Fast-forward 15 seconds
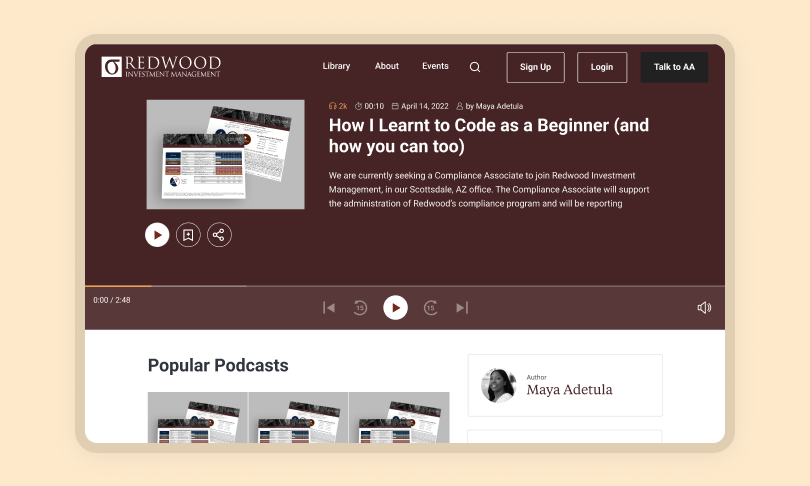The height and width of the screenshot is (486, 810). click(x=431, y=308)
